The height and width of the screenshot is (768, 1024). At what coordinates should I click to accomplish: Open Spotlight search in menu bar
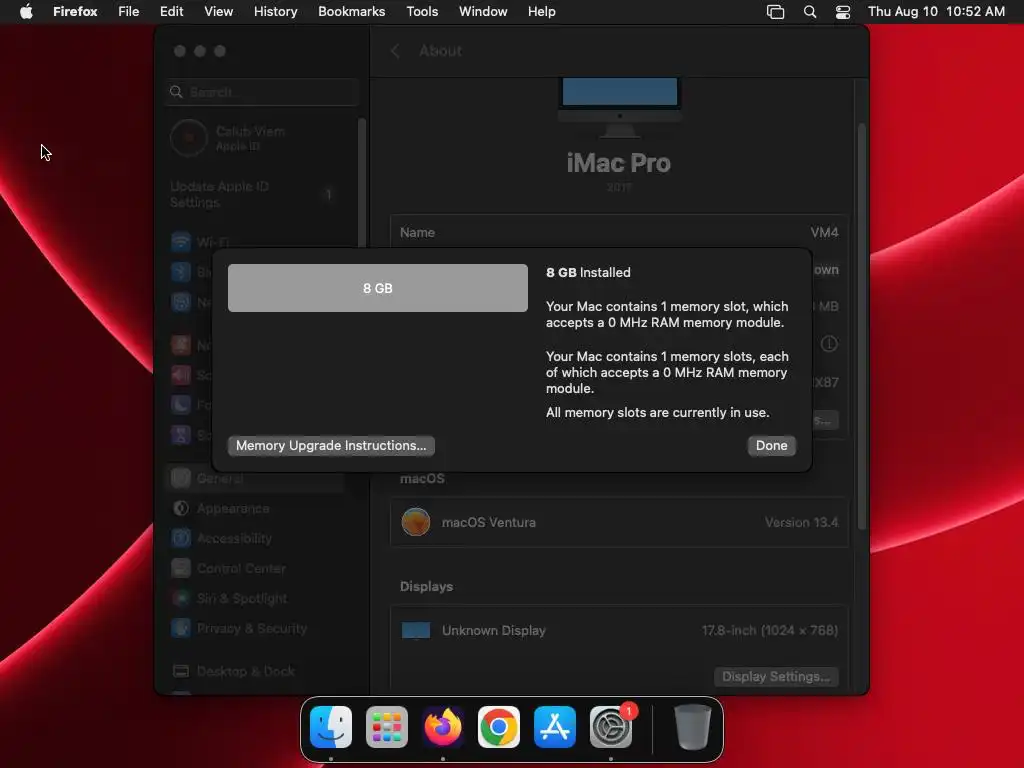click(810, 12)
